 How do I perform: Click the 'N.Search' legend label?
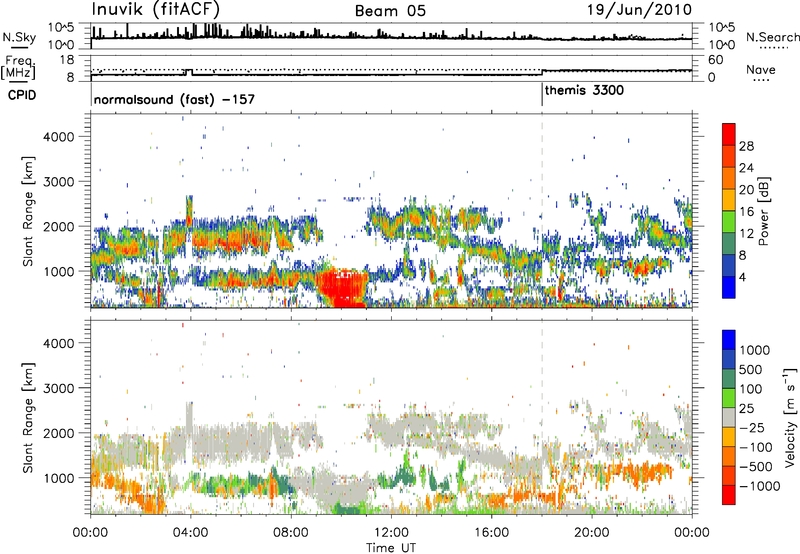772,37
